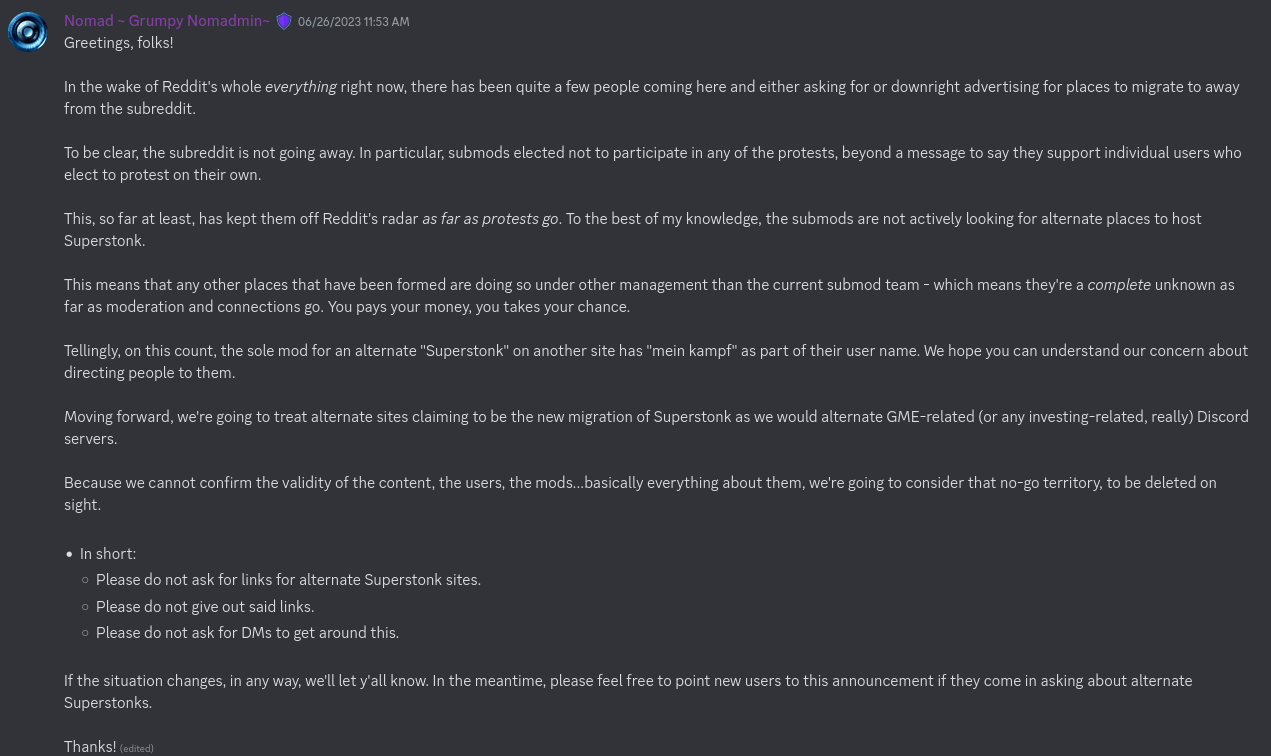Click "Please do not give out said links."
Viewport: 1271px width, 756px height.
pos(205,607)
